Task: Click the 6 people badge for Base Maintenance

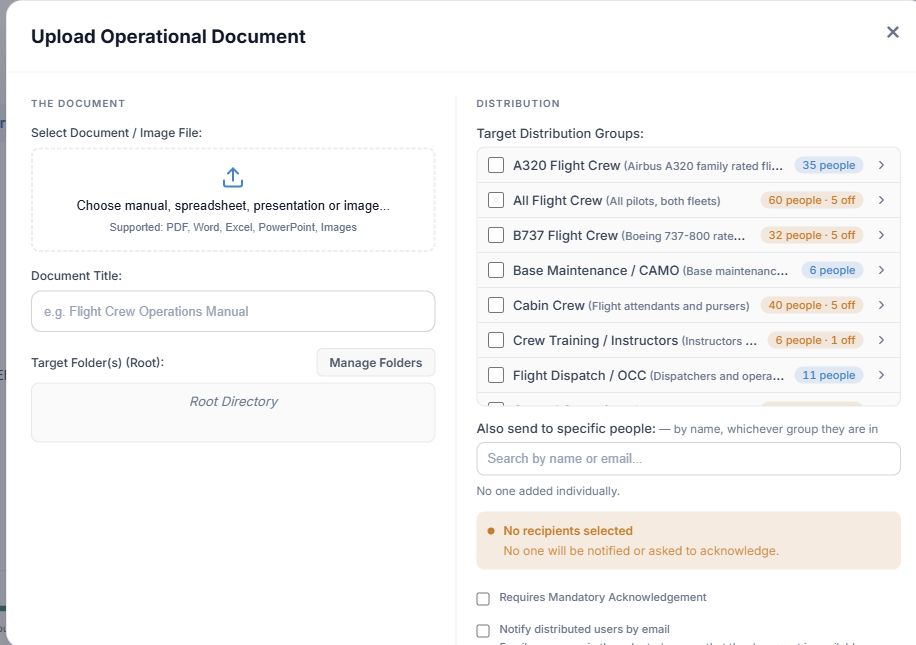Action: point(832,271)
